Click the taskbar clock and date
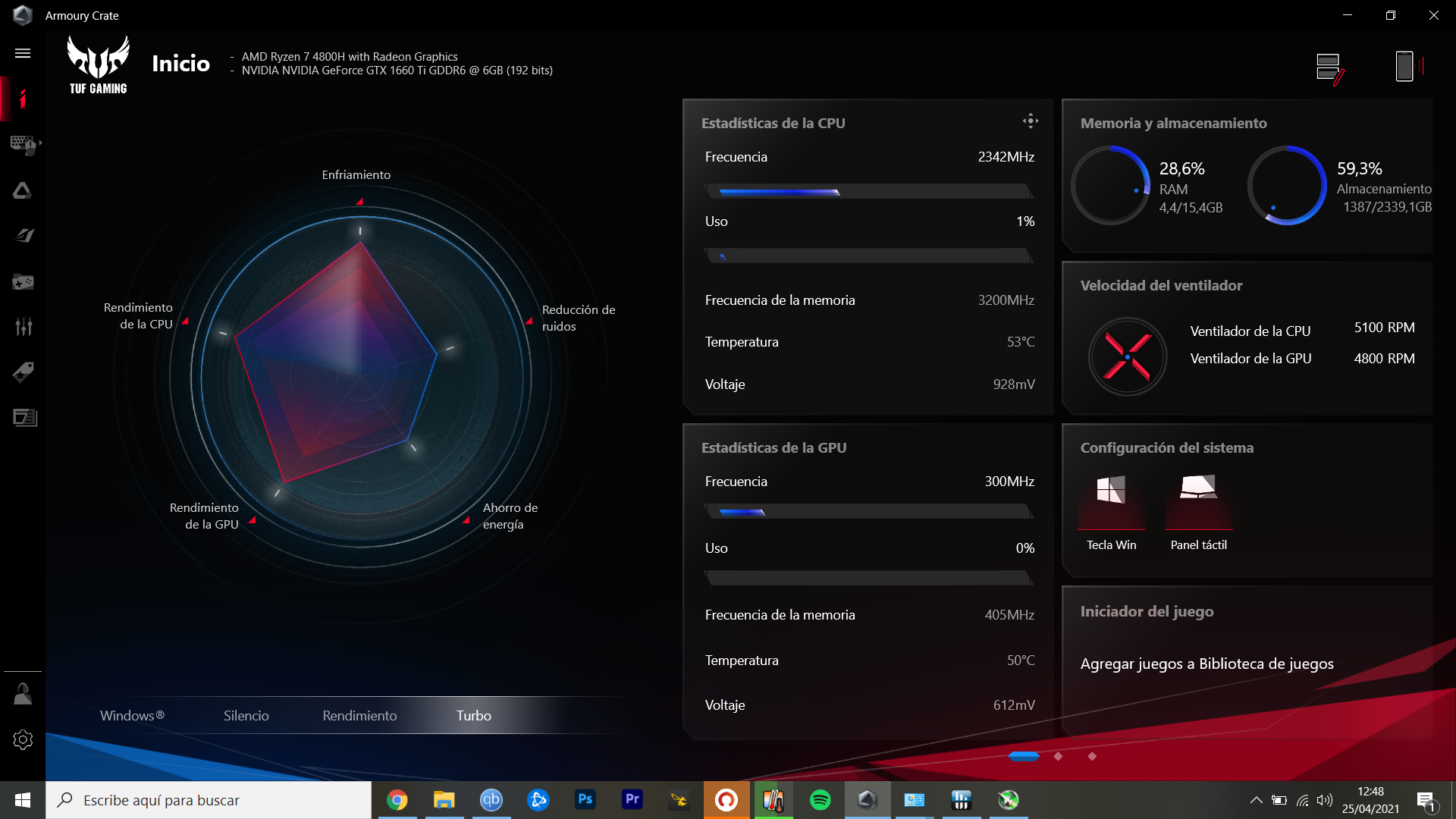 pos(1370,800)
